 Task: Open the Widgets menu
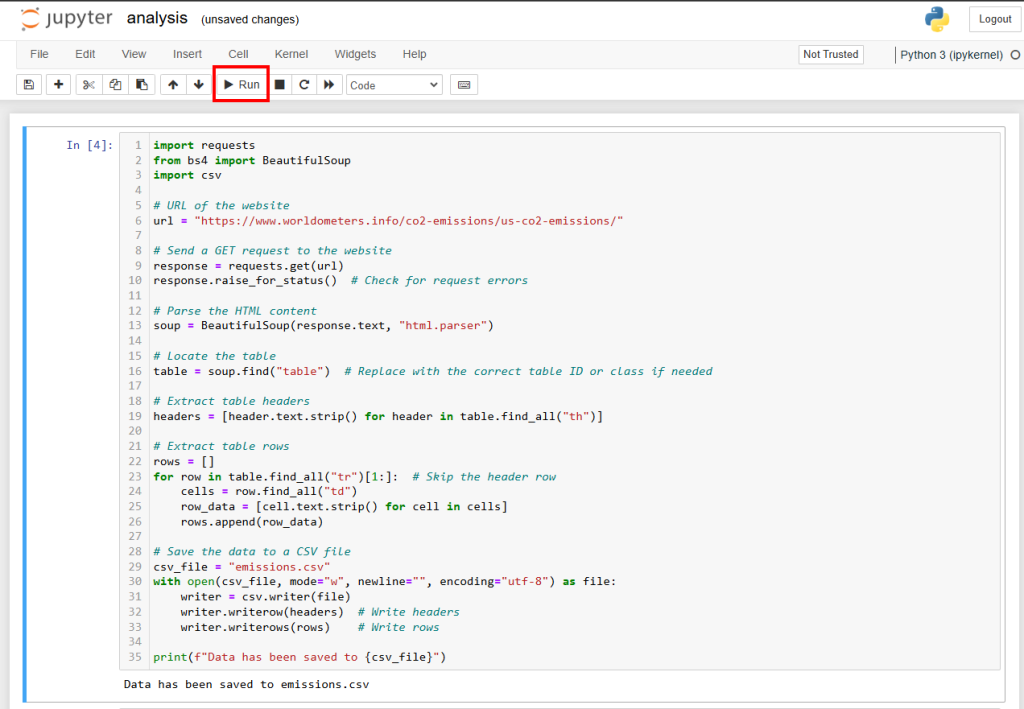[355, 54]
